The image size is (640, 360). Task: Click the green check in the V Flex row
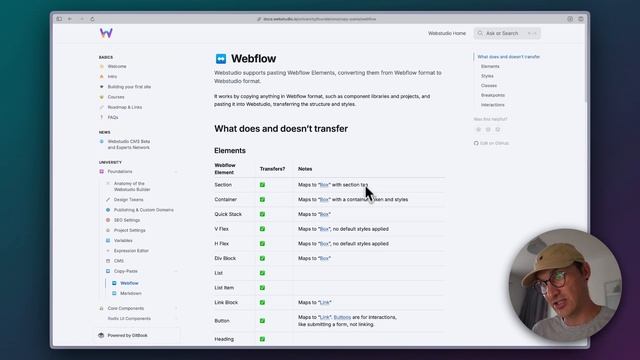(x=262, y=229)
